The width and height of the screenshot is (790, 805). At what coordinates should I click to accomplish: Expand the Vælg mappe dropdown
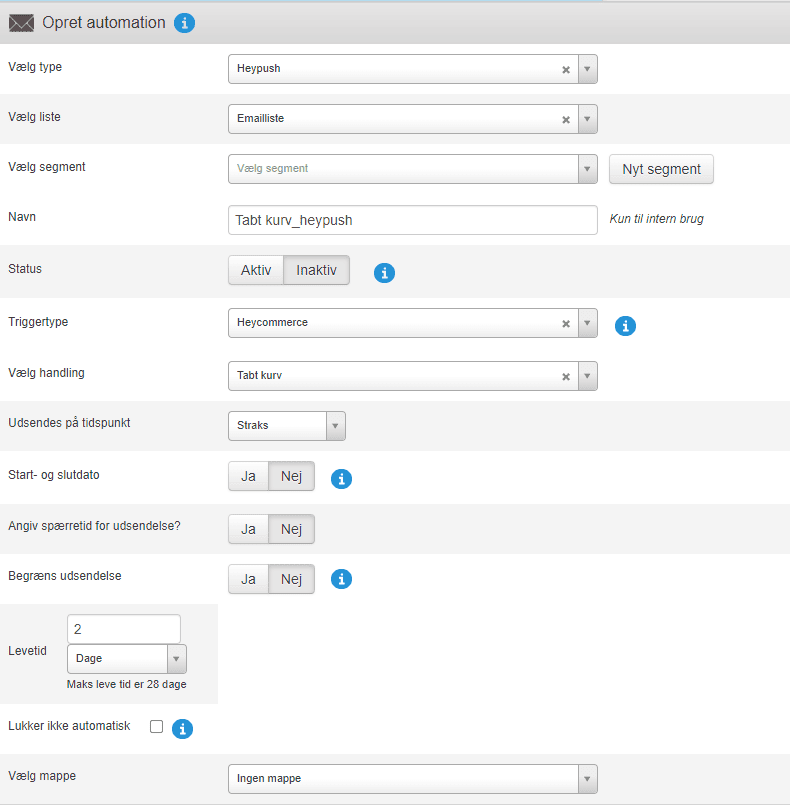pyautogui.click(x=412, y=778)
